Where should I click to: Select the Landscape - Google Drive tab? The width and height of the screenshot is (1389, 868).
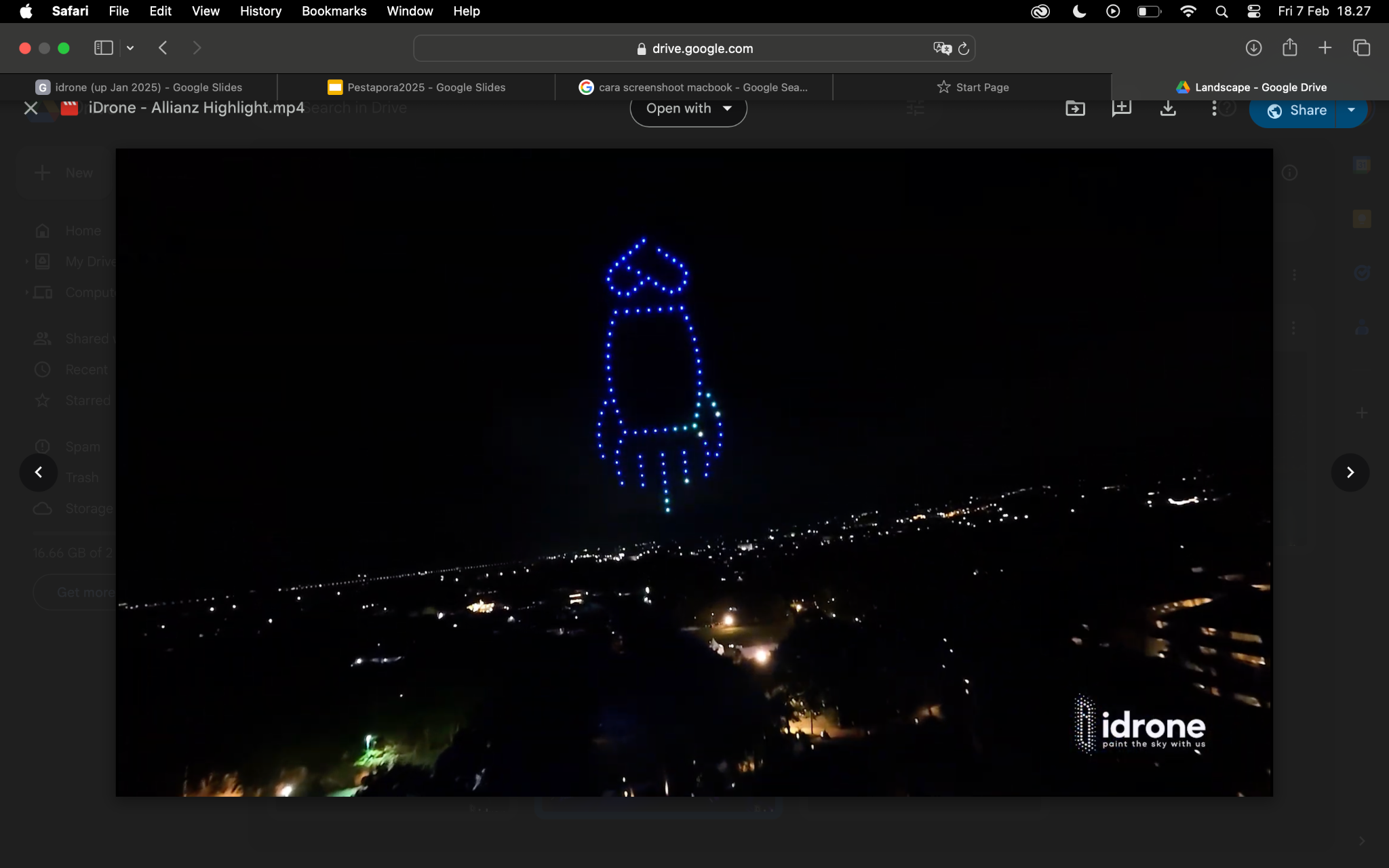pos(1251,87)
